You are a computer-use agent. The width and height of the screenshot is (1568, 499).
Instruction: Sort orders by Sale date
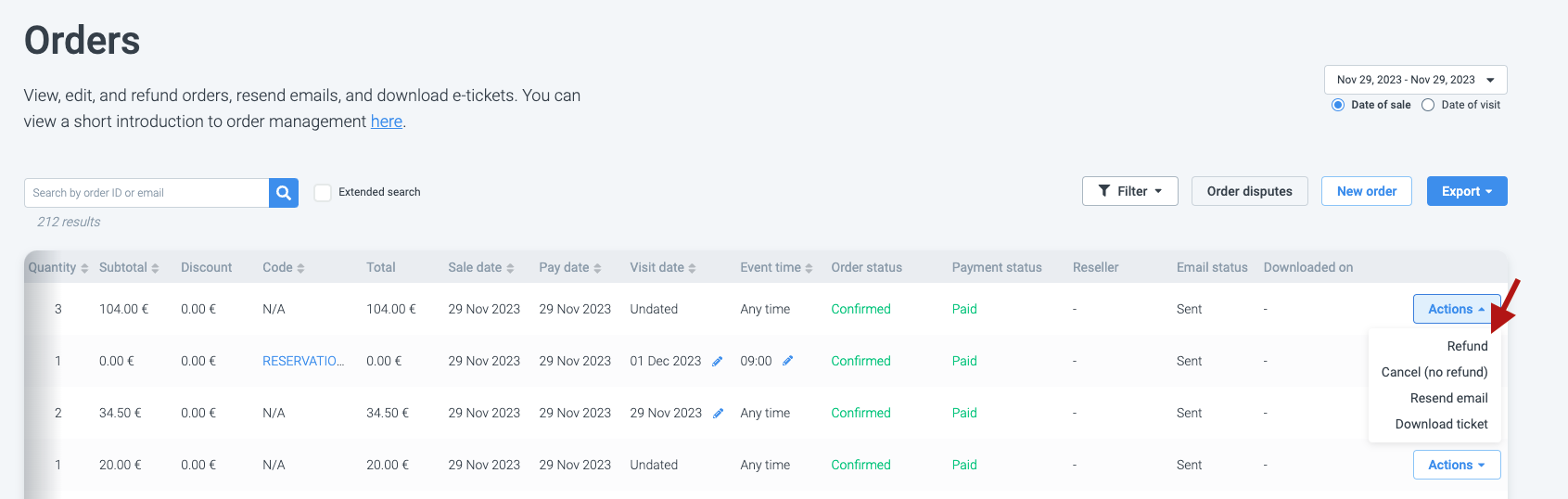(x=510, y=268)
